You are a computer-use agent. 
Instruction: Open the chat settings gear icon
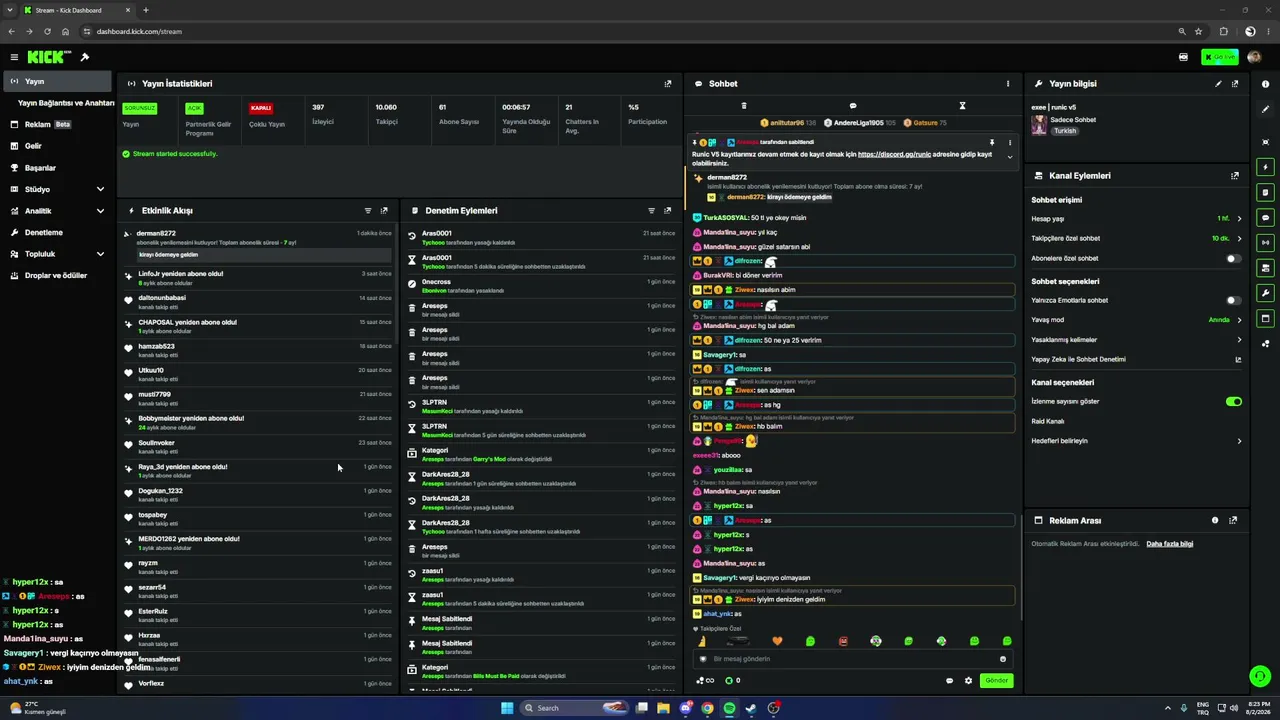pos(968,681)
